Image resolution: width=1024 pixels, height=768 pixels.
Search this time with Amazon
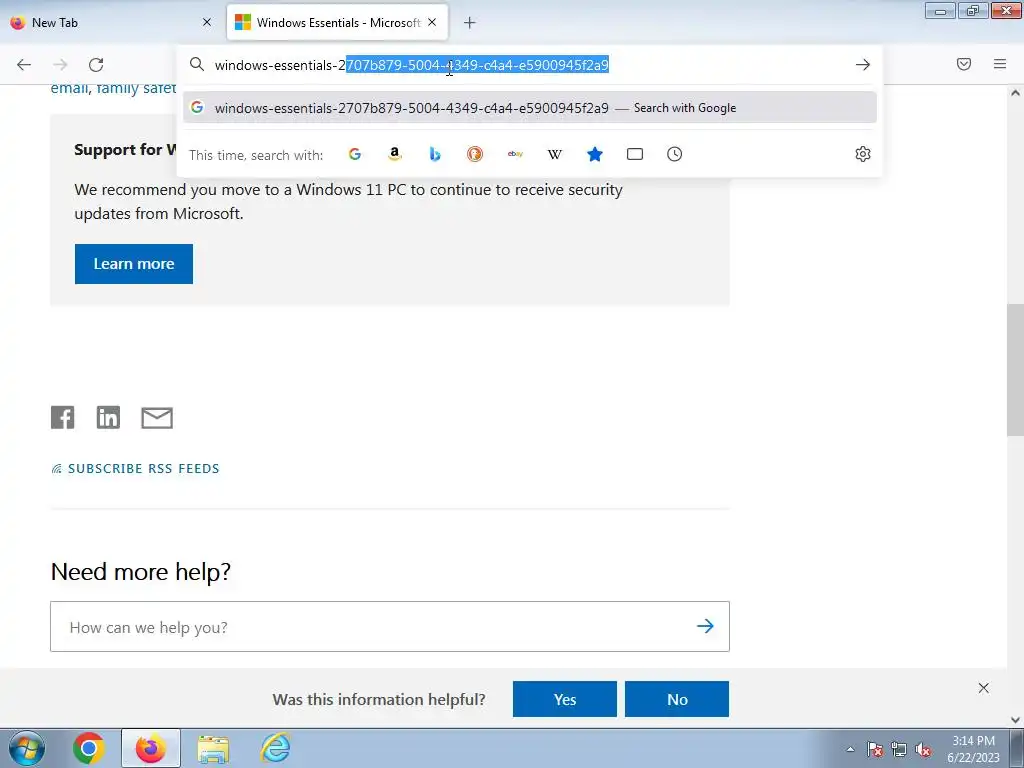coord(394,154)
